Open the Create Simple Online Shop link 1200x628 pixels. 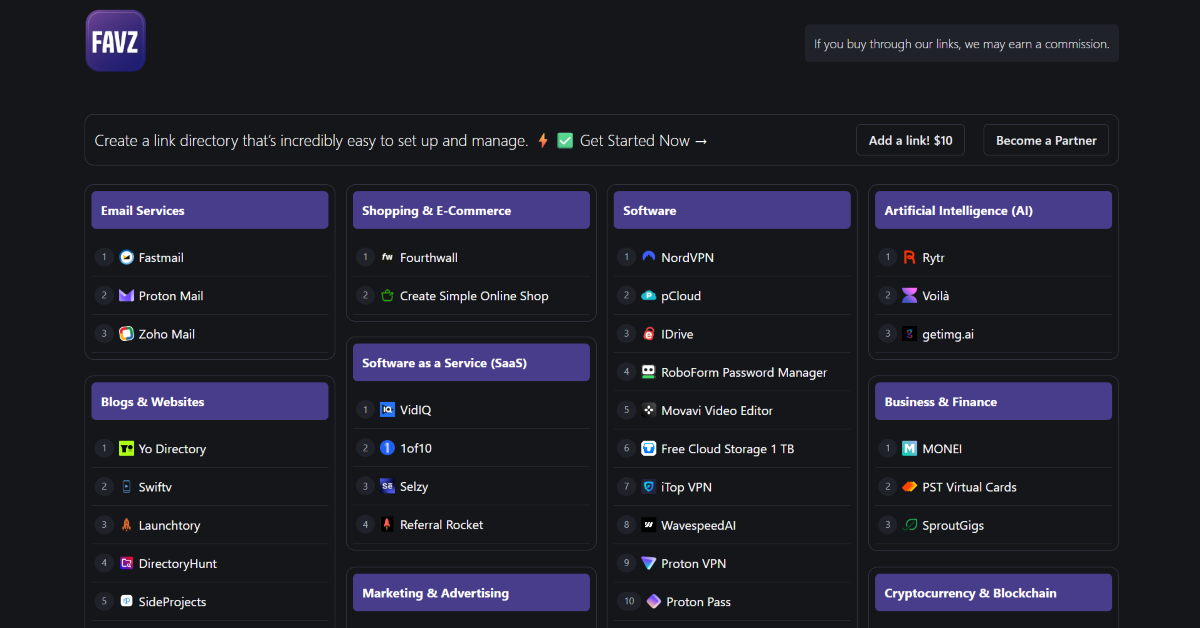(x=474, y=296)
